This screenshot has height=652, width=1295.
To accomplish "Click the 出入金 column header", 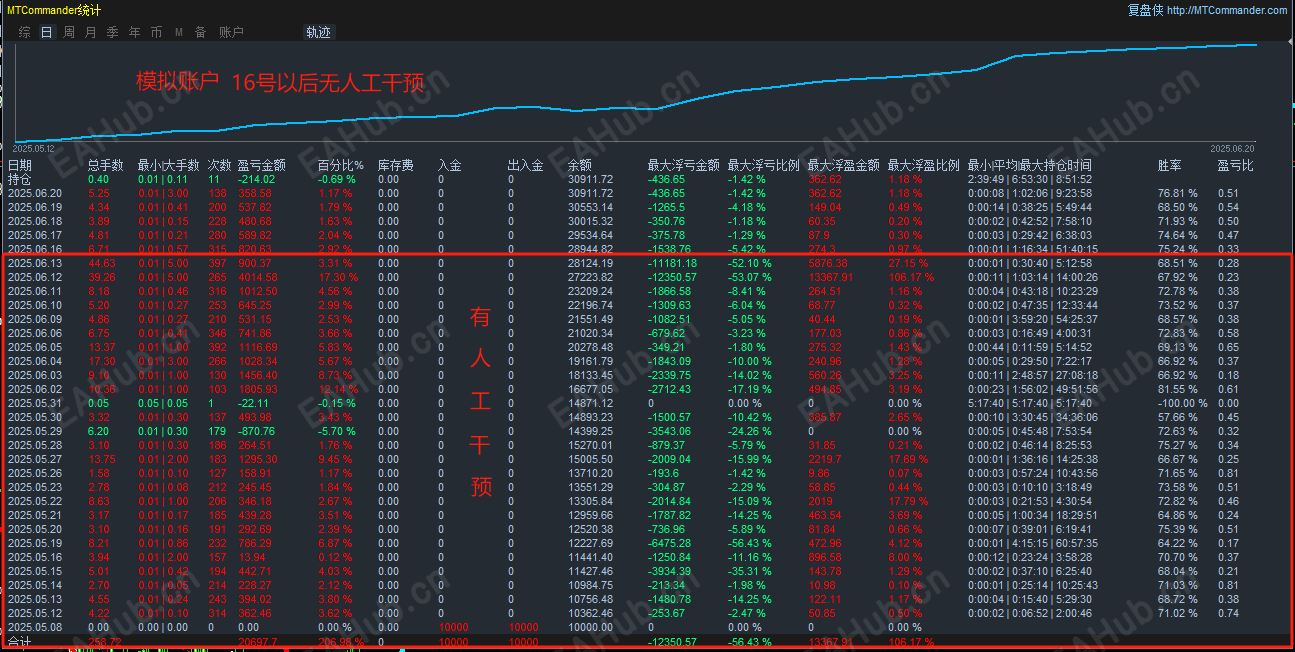I will [x=526, y=165].
